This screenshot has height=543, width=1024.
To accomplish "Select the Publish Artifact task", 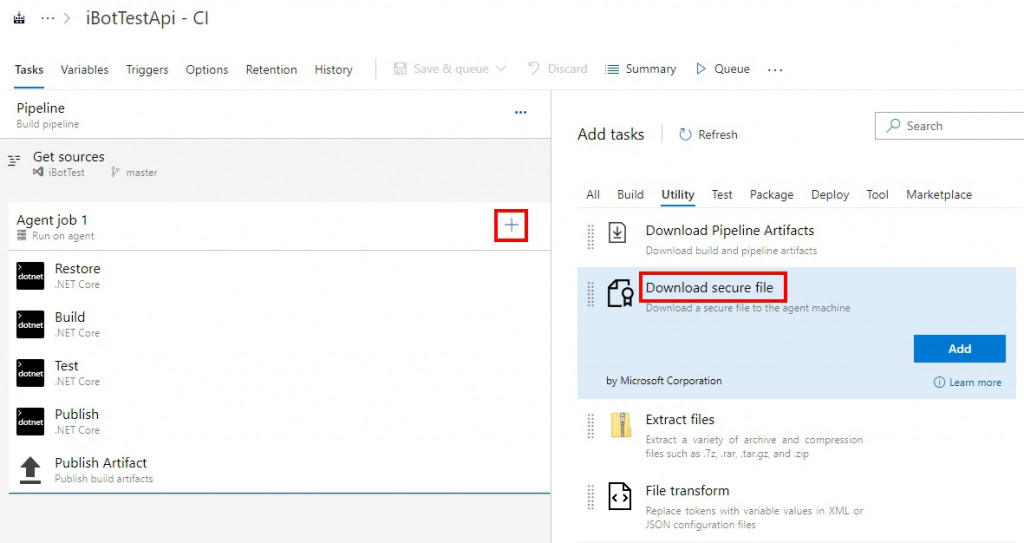I will [x=280, y=470].
